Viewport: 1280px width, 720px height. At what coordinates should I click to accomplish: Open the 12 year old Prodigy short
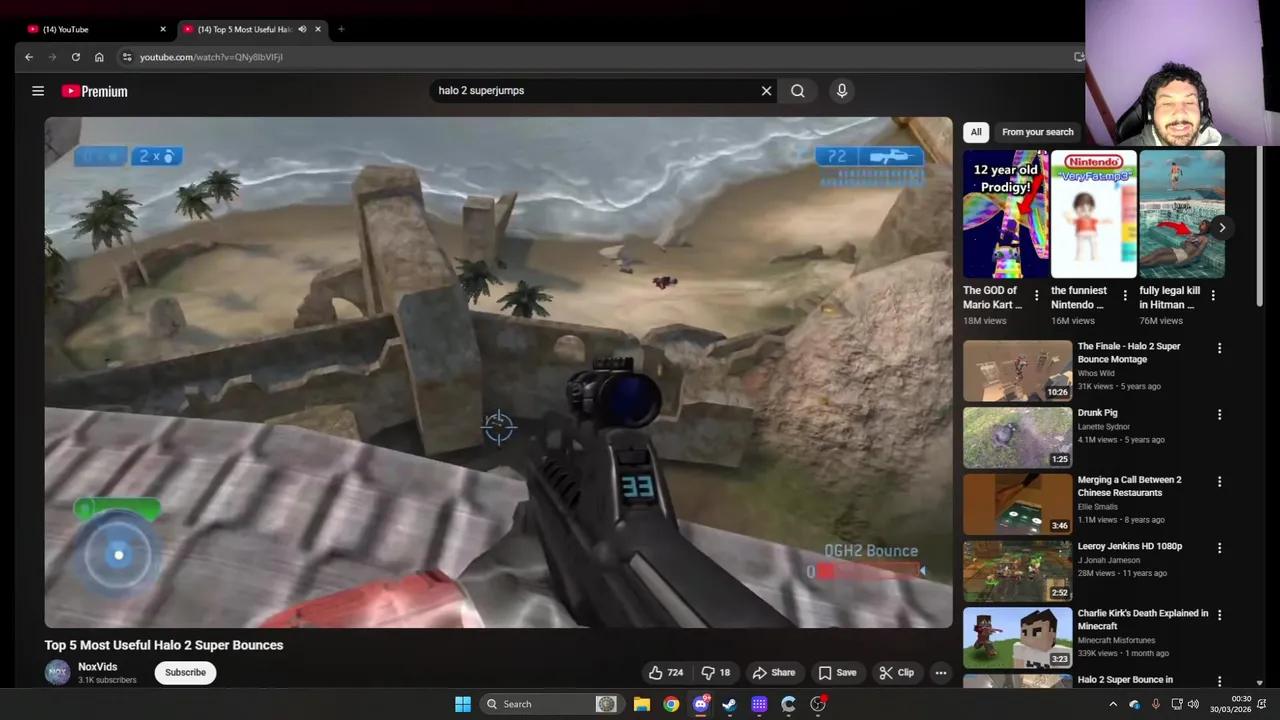coord(1005,214)
